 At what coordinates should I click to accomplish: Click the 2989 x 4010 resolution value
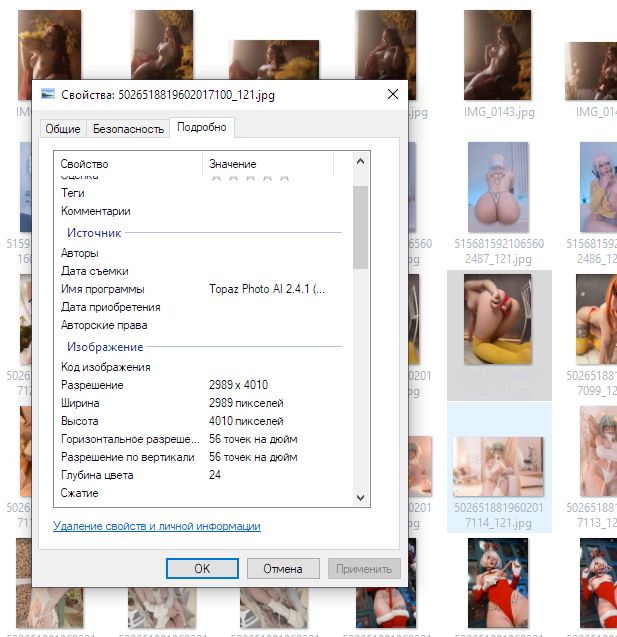pyautogui.click(x=238, y=385)
